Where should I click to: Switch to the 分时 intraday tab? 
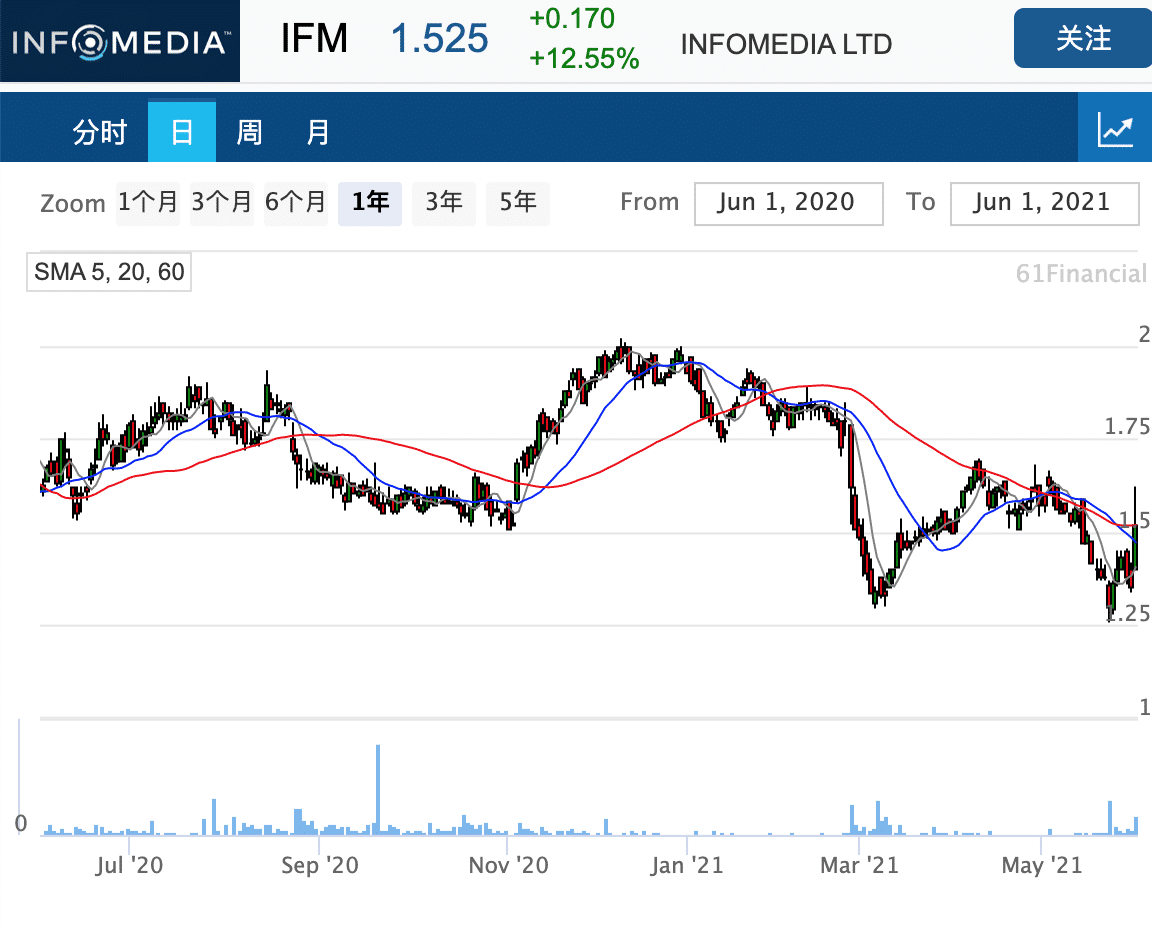pos(100,132)
